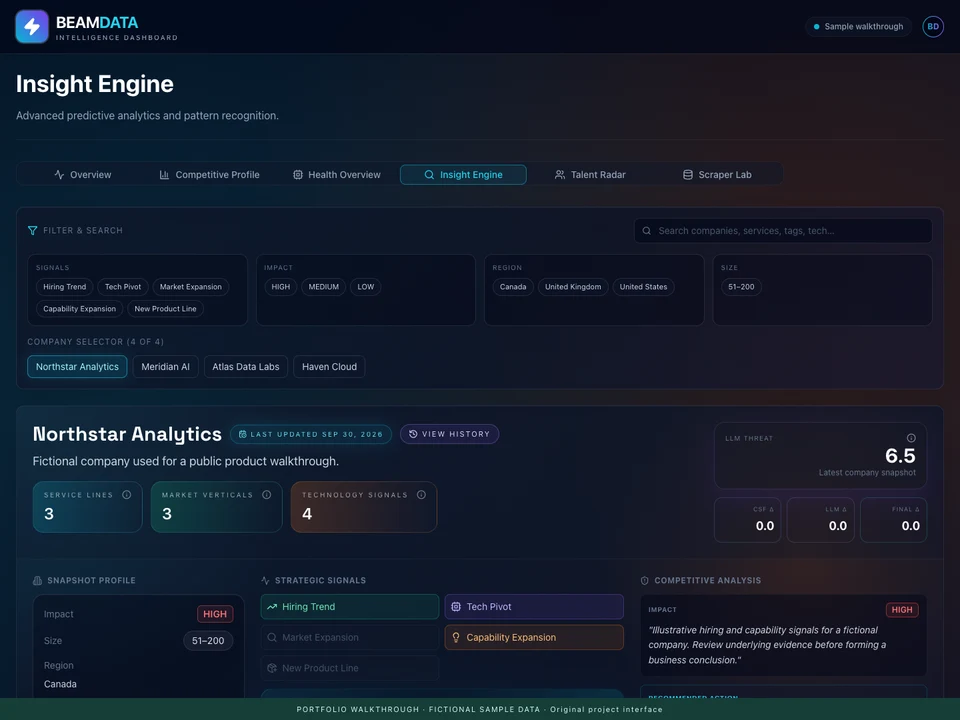This screenshot has width=960, height=720.
Task: Click the BeamData lightning bolt logo
Action: [32, 26]
